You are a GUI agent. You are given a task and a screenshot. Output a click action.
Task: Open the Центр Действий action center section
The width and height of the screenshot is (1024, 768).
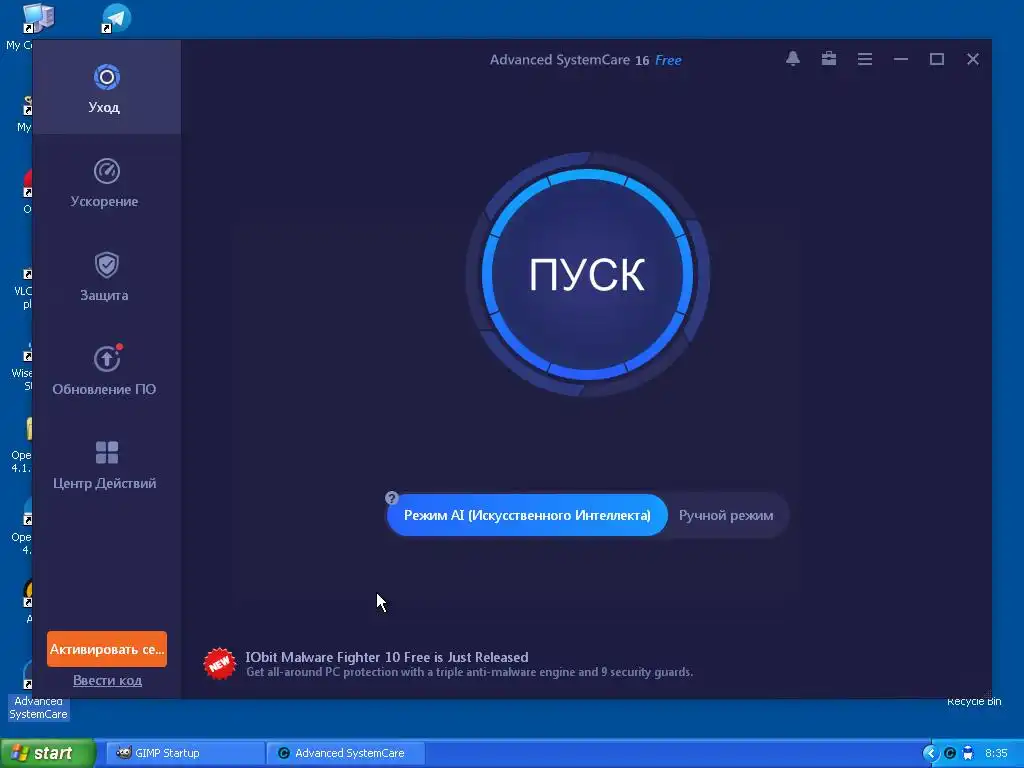tap(106, 464)
